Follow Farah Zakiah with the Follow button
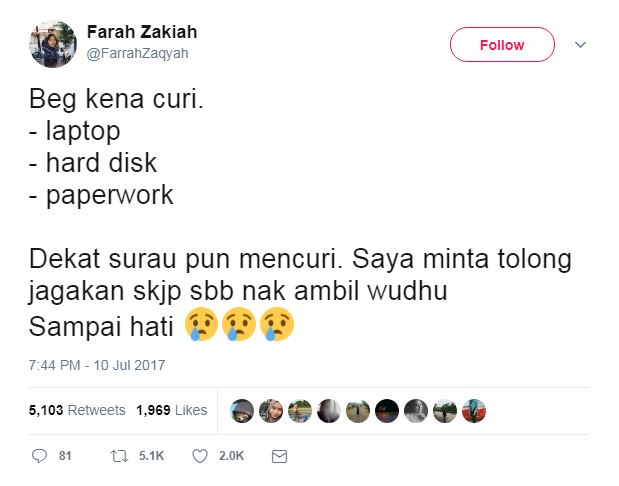 tap(502, 45)
